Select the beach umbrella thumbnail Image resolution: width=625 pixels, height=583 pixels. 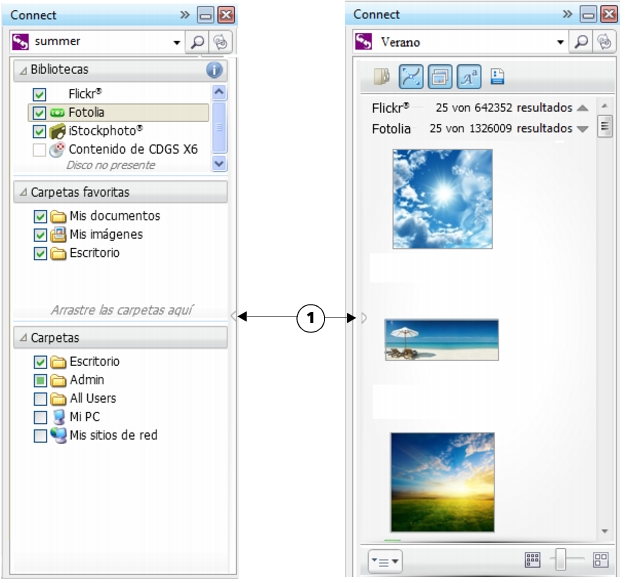[441, 340]
